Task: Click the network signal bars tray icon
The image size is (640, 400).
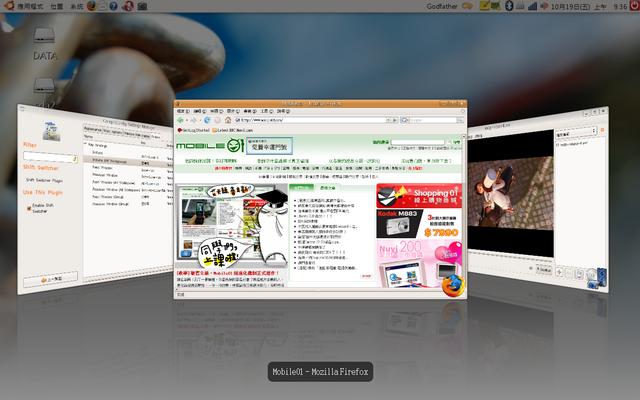Action: coord(532,6)
